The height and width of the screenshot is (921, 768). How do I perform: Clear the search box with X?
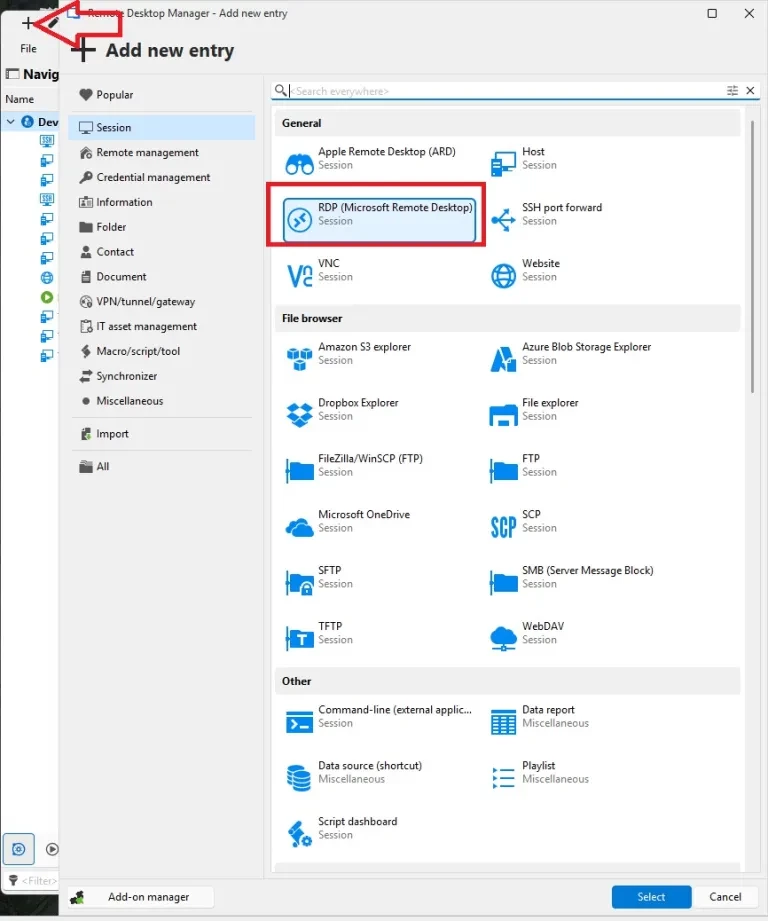click(x=750, y=90)
